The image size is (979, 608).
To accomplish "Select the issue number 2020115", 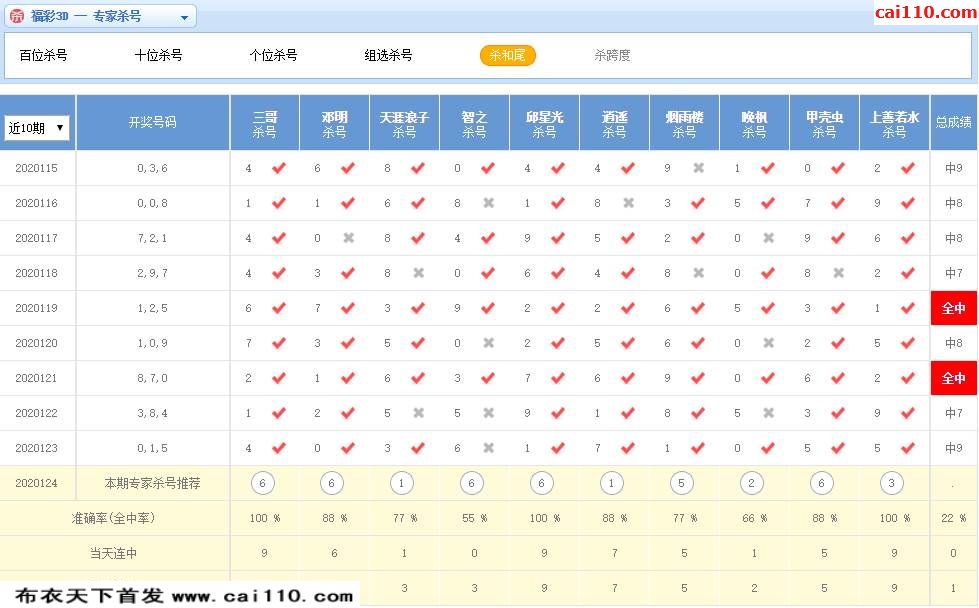I will pyautogui.click(x=36, y=169).
